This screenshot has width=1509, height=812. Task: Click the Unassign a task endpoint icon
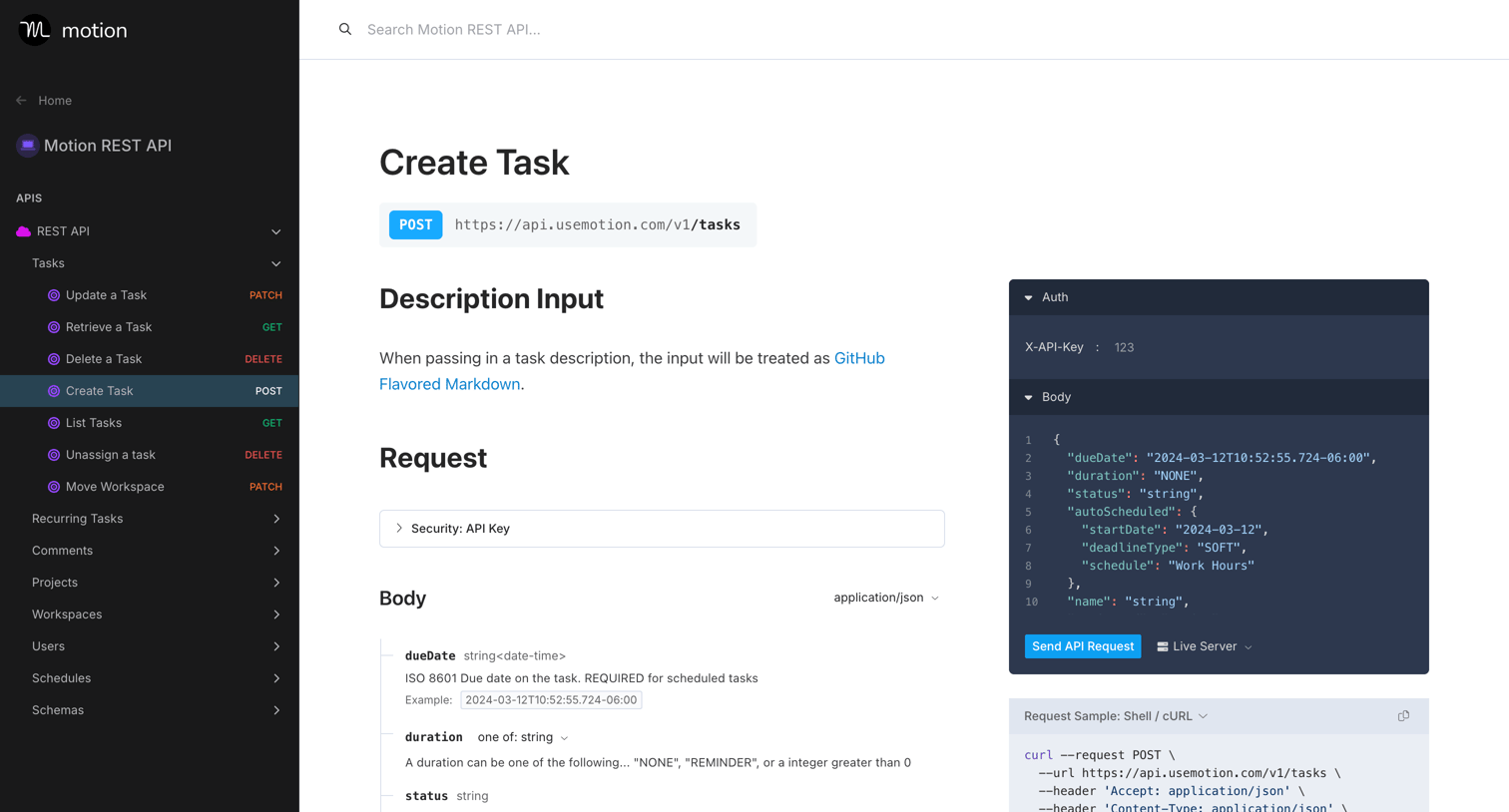(x=54, y=455)
